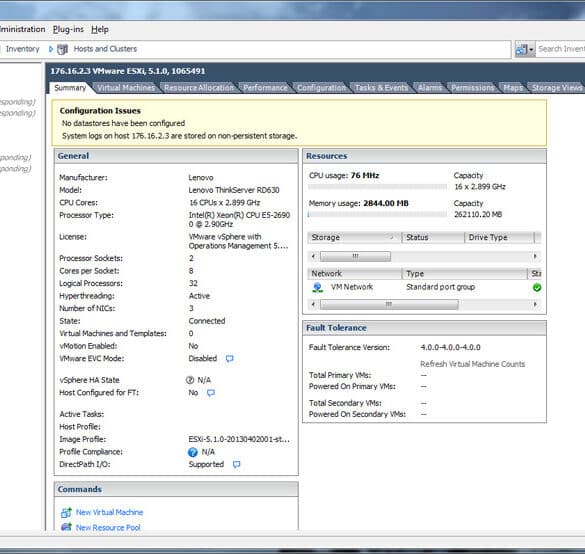The image size is (585, 554).
Task: Click the New Virtual Machine icon
Action: pos(66,513)
